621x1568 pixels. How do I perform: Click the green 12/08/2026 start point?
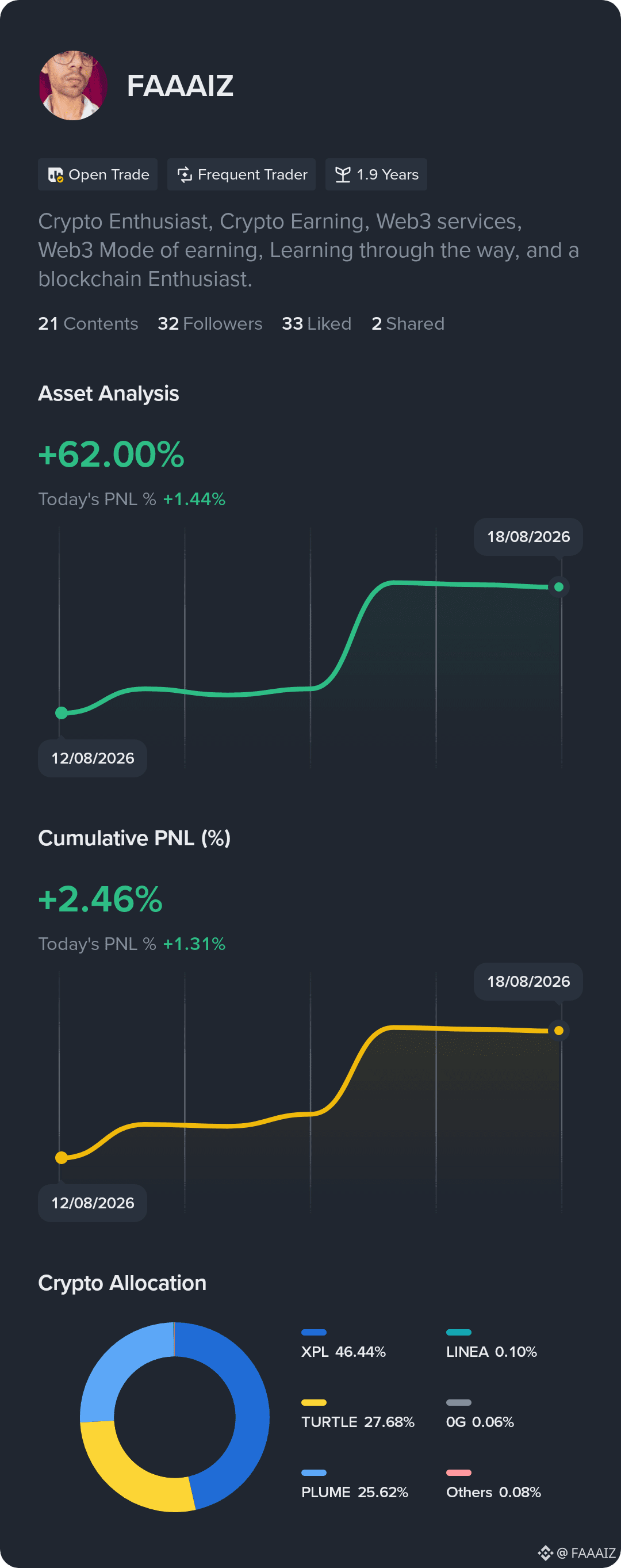tap(62, 713)
